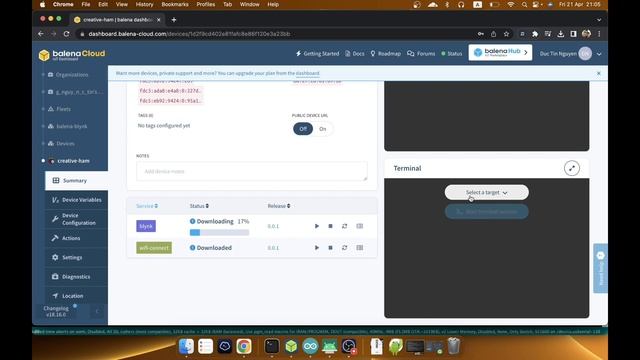The height and width of the screenshot is (360, 640).
Task: Reload the page in Chrome
Action: click(67, 34)
